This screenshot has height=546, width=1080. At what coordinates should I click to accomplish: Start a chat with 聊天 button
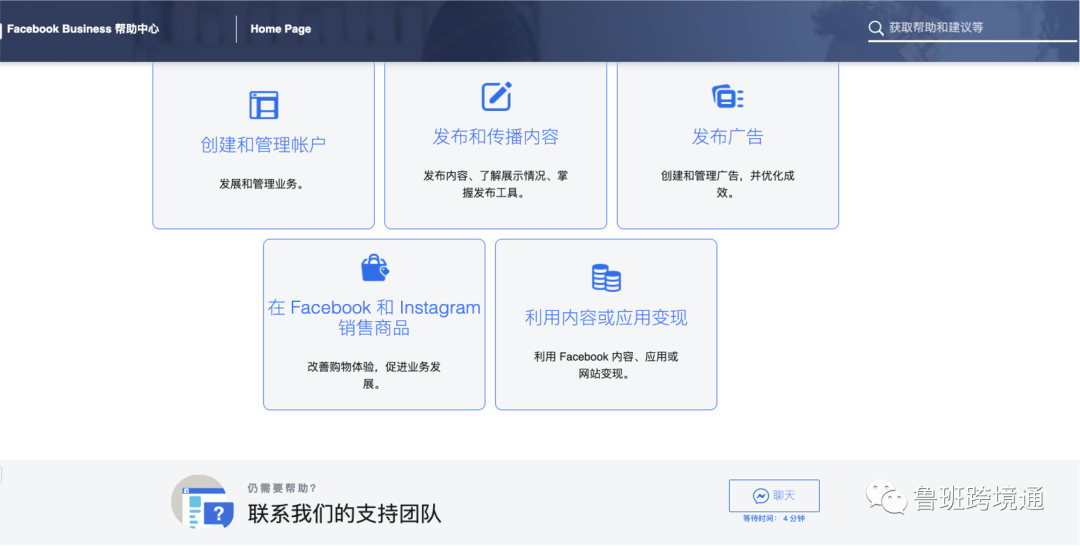coord(774,496)
